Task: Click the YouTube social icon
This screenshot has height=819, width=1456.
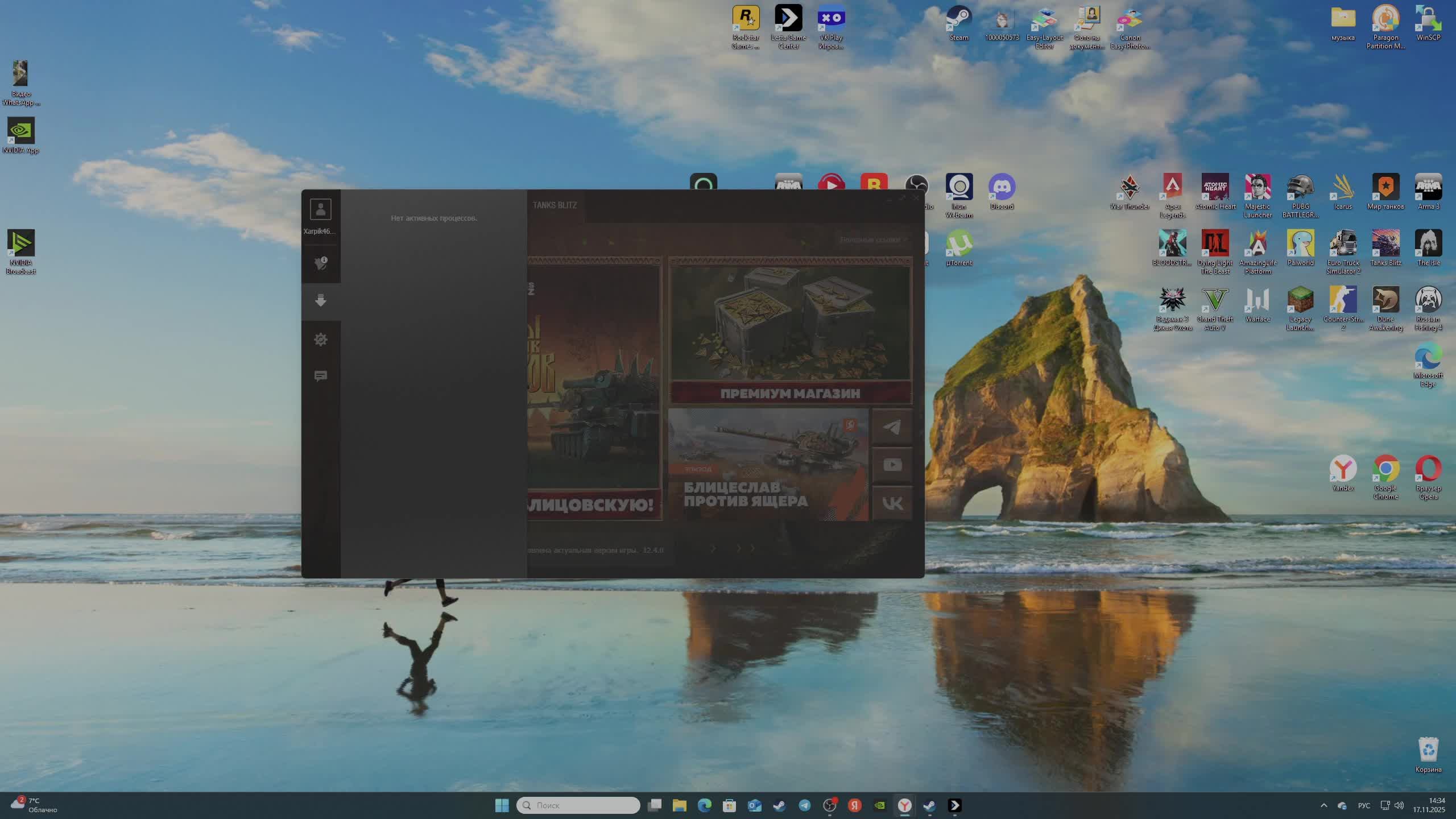Action: click(x=892, y=465)
